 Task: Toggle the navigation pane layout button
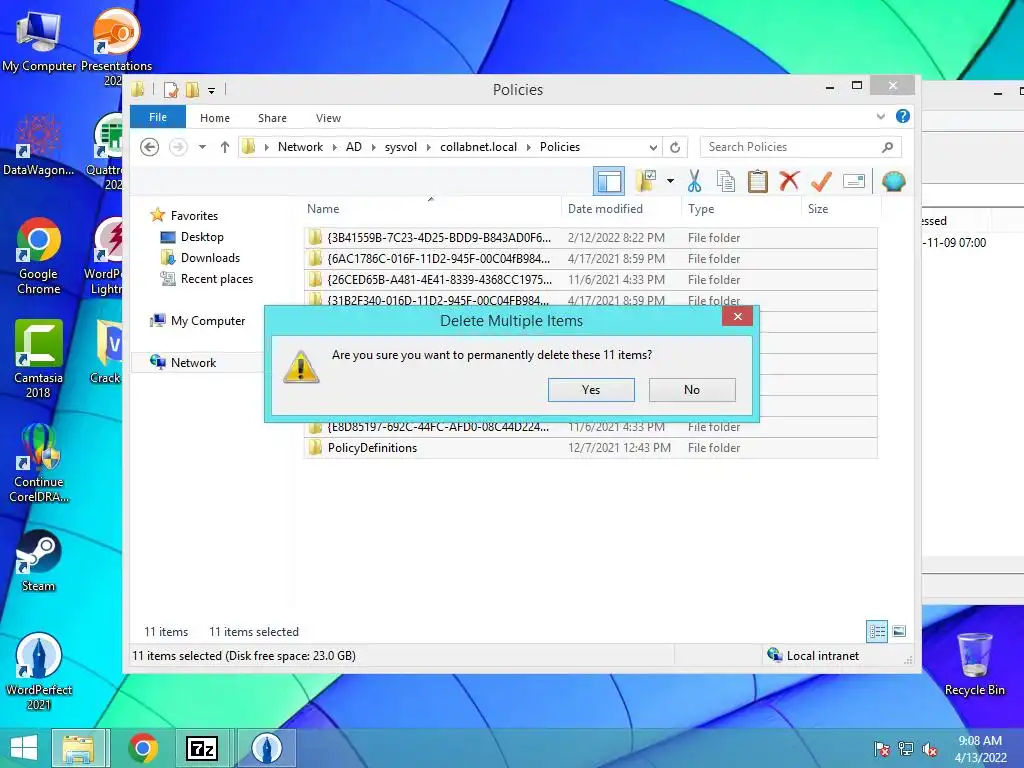click(609, 181)
